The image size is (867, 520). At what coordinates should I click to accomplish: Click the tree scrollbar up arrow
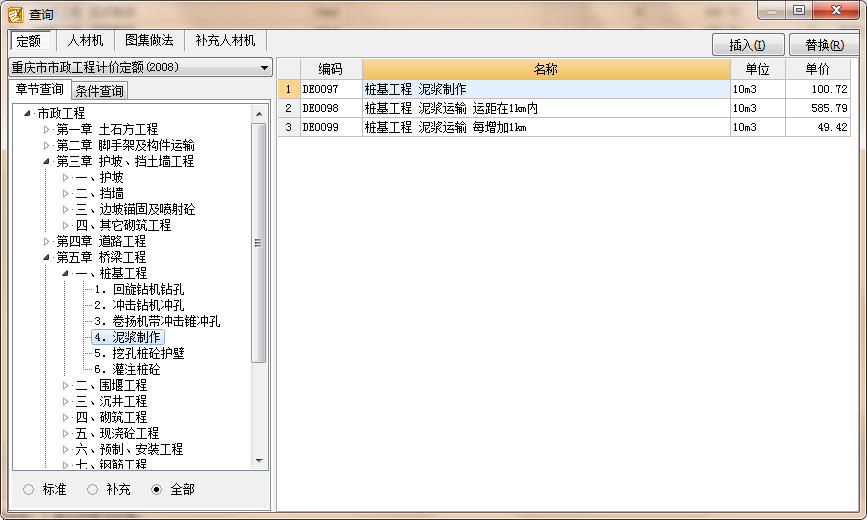(x=259, y=114)
